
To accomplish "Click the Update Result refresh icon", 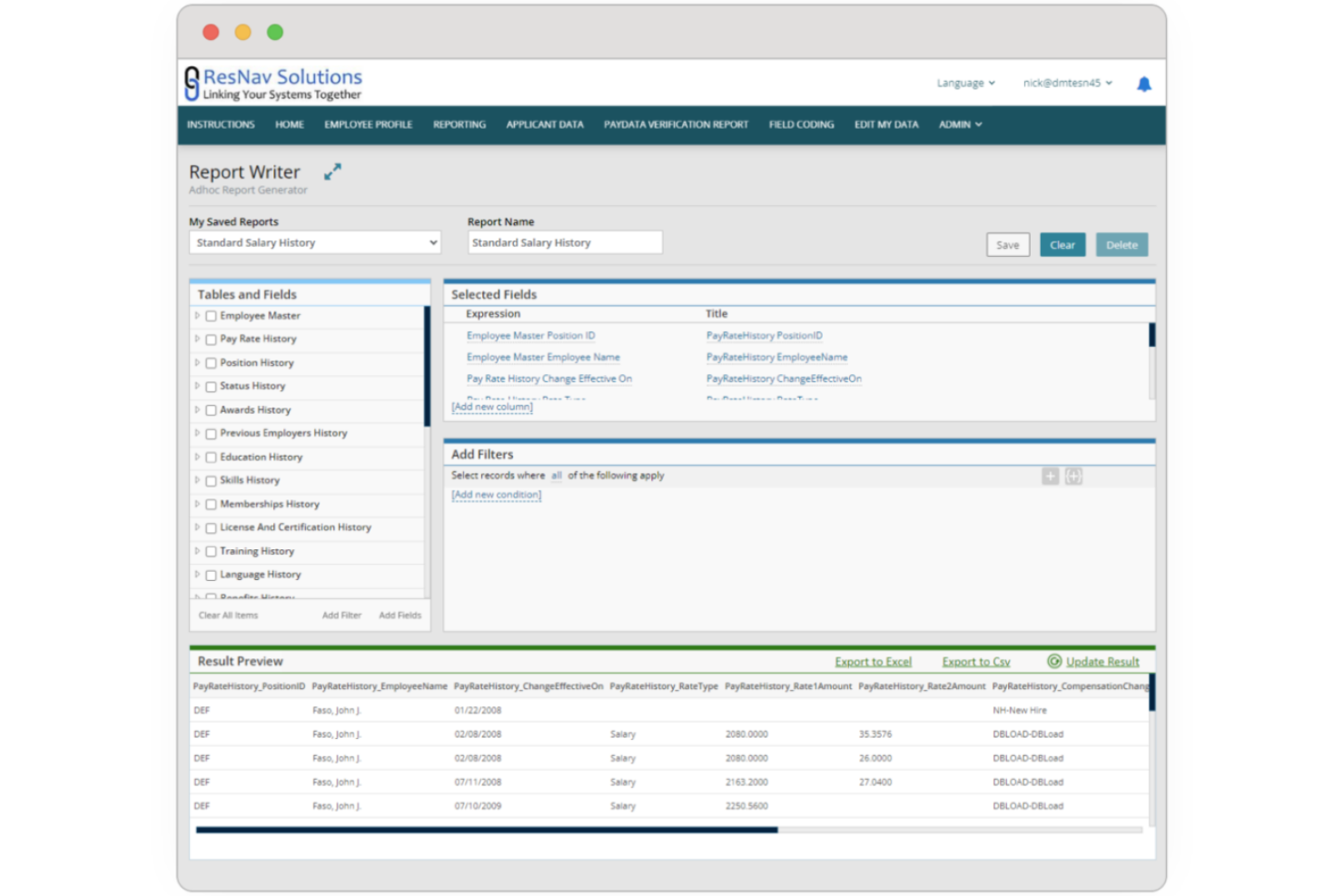I will pos(1054,661).
